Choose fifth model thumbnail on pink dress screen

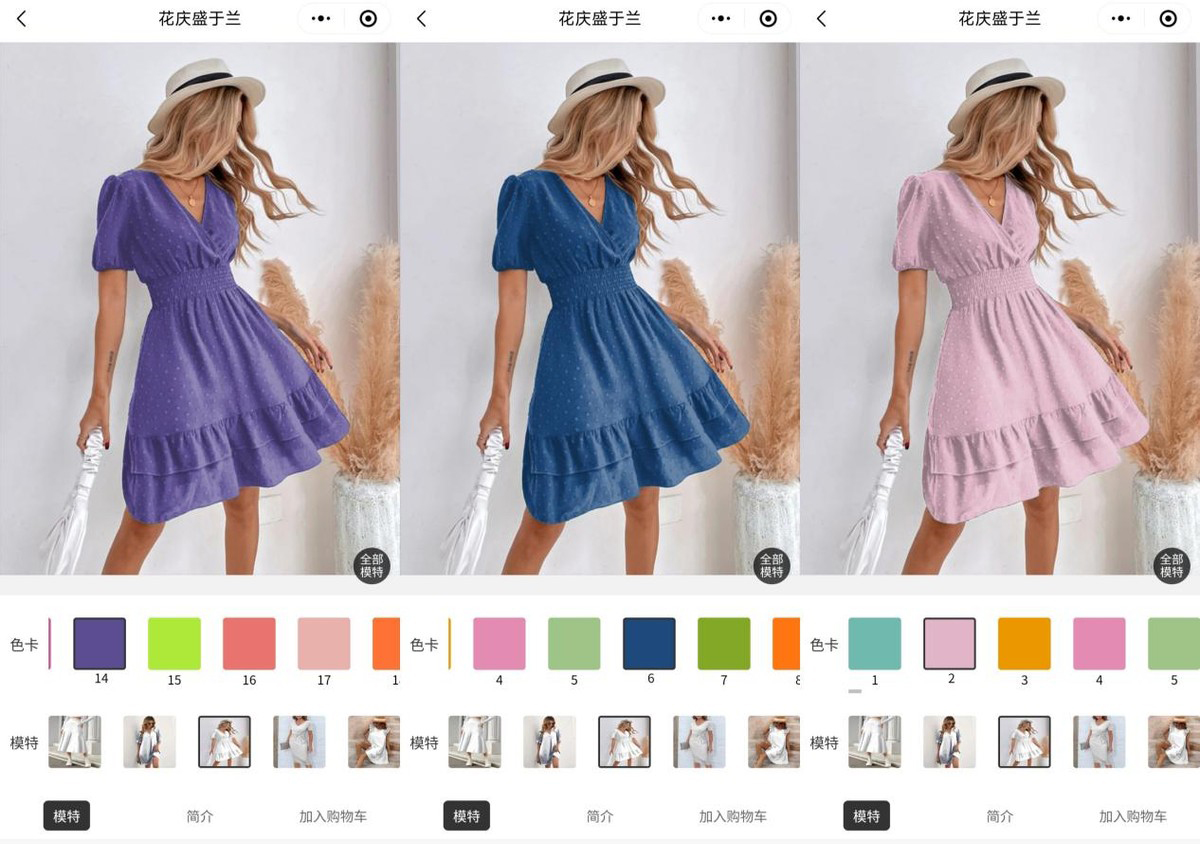click(x=1174, y=742)
